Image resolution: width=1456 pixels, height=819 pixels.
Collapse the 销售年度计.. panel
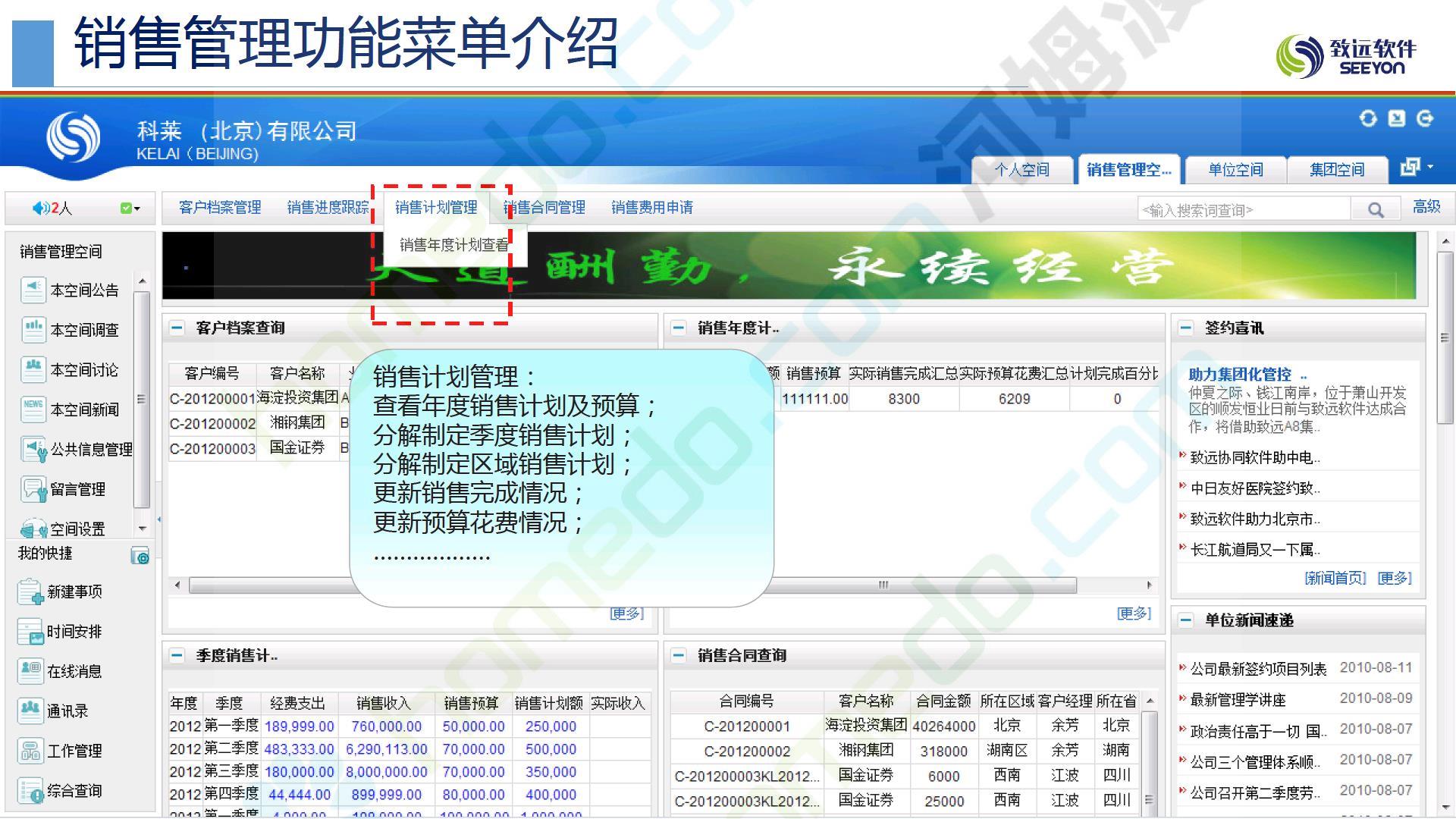[679, 328]
